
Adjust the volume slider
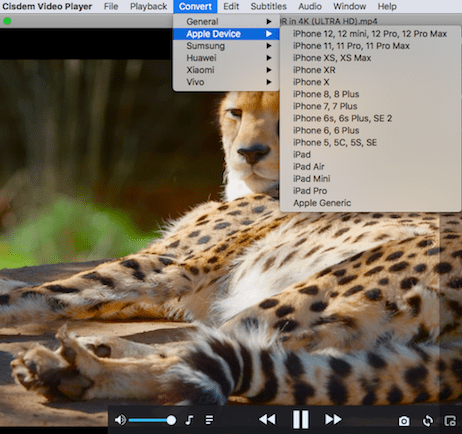(152, 420)
